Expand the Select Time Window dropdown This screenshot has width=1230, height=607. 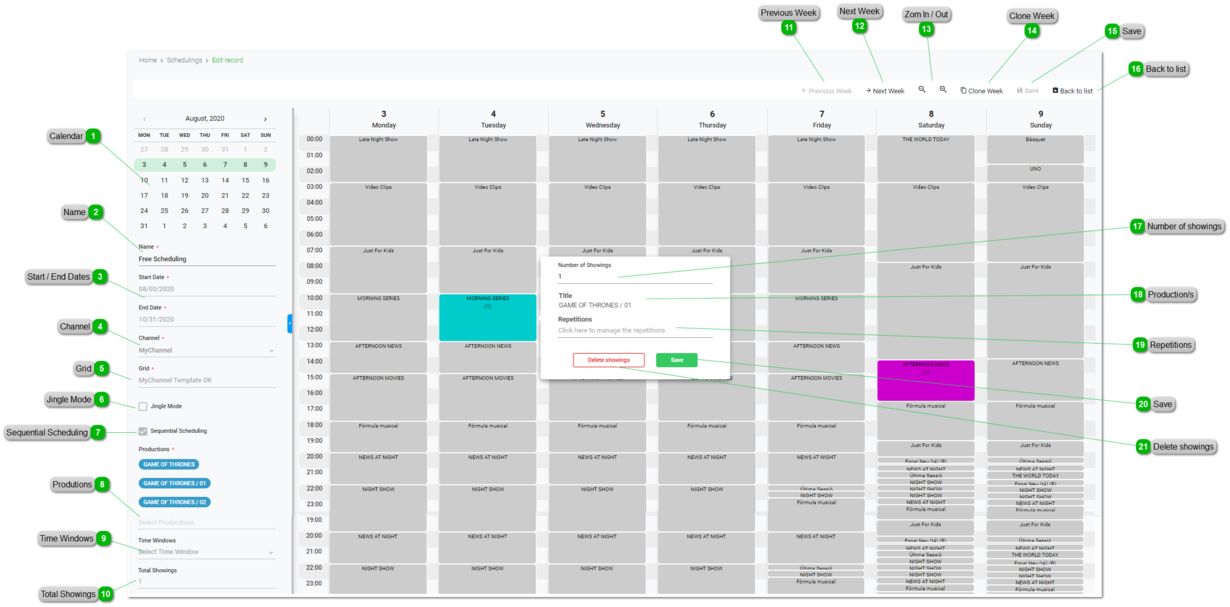[206, 552]
